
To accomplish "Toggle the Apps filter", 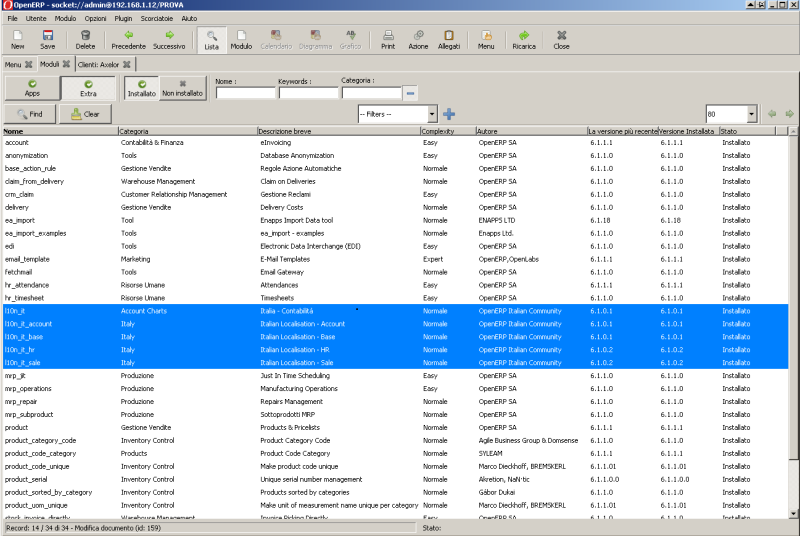I will tap(32, 88).
